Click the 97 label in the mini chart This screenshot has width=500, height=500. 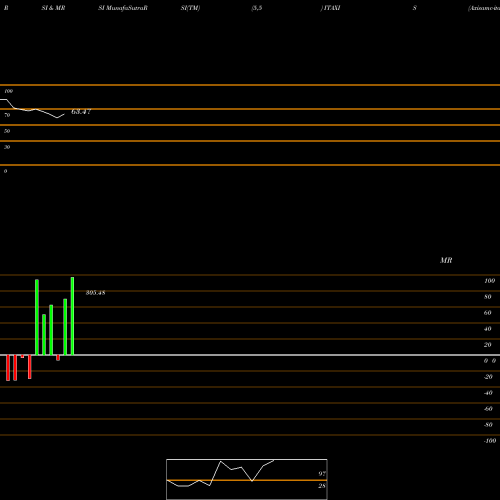click(322, 474)
